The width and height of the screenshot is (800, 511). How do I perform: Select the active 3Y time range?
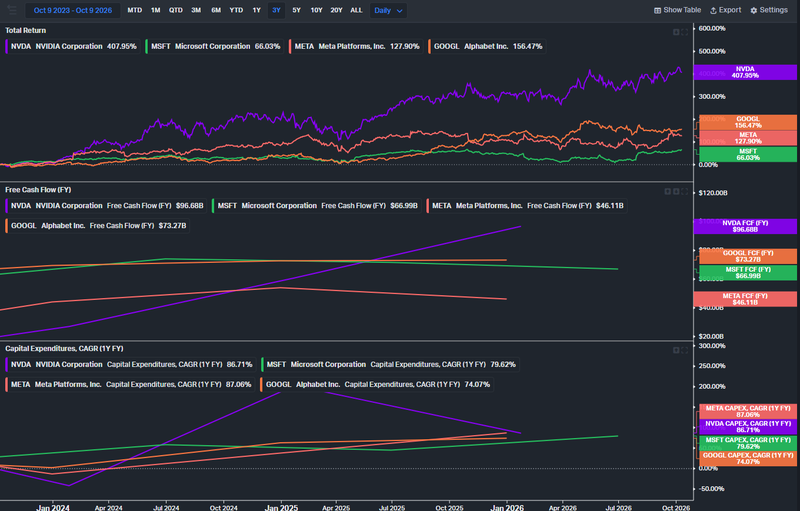[x=276, y=10]
